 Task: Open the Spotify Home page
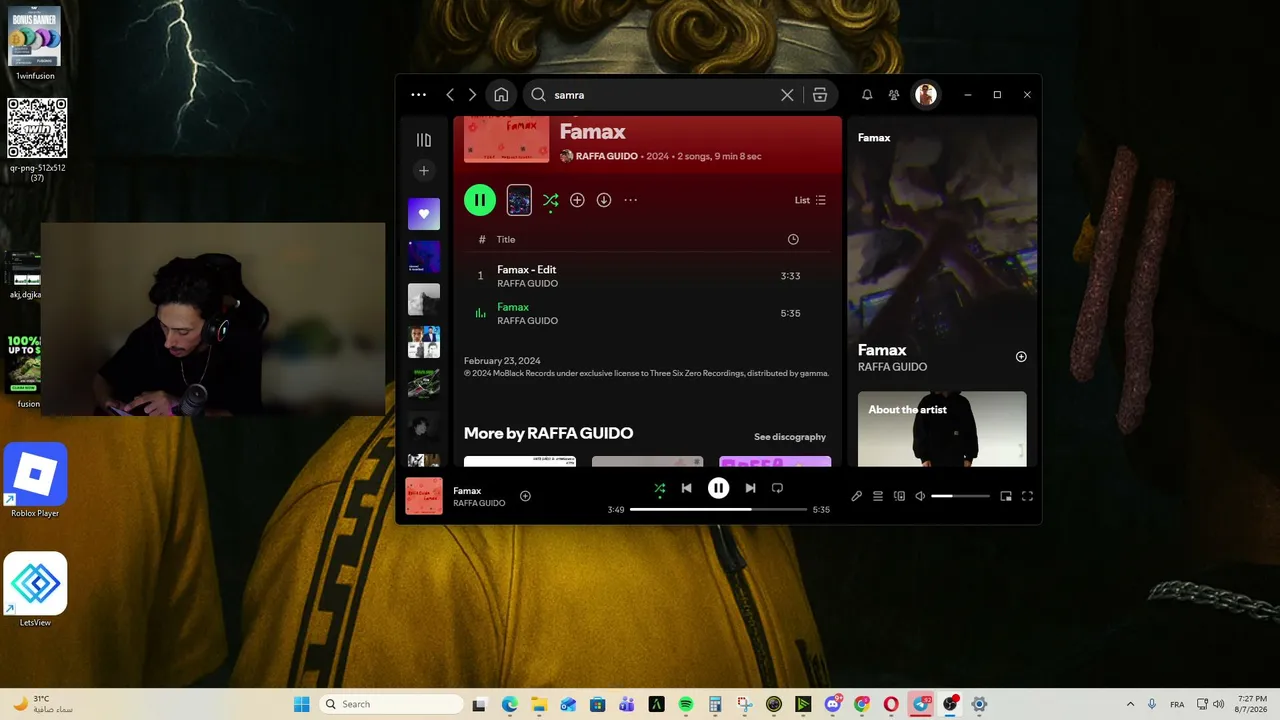pyautogui.click(x=501, y=95)
